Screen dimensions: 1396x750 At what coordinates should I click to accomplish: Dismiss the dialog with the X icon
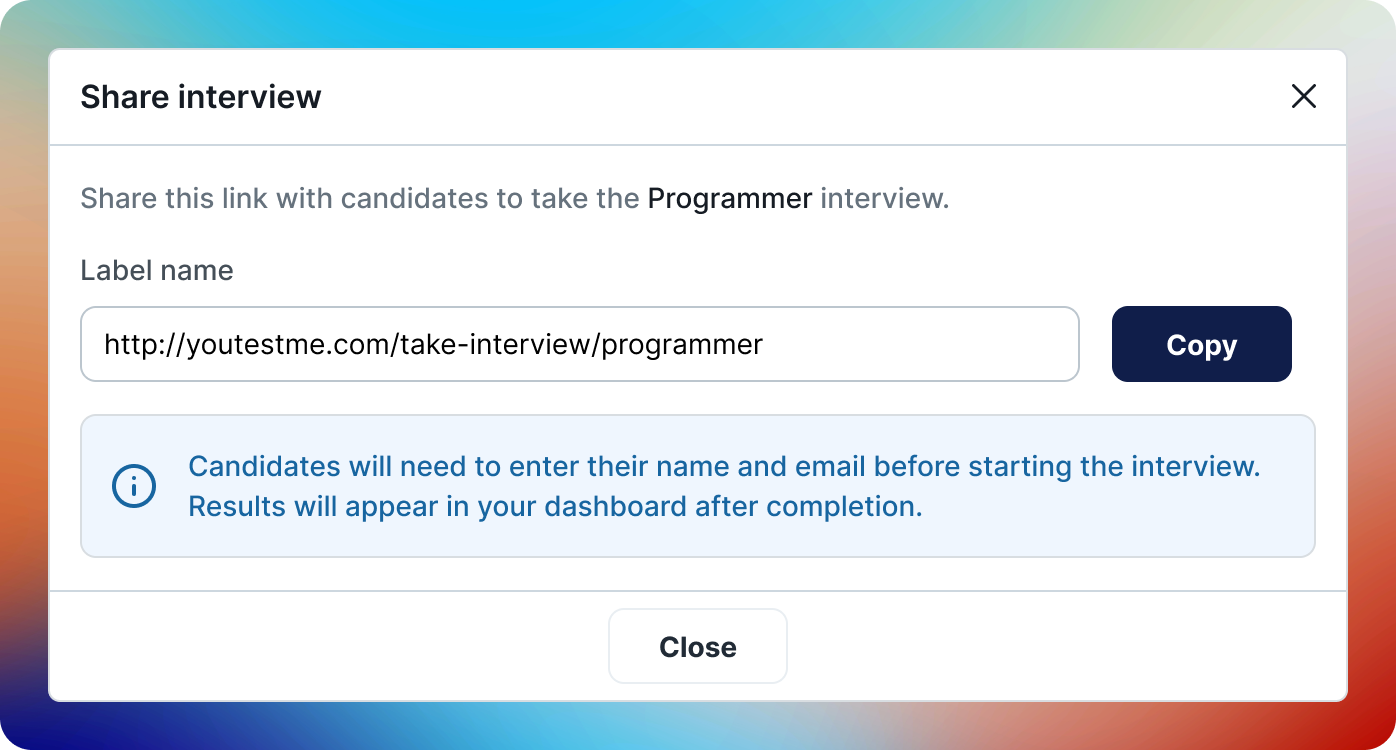point(1303,96)
